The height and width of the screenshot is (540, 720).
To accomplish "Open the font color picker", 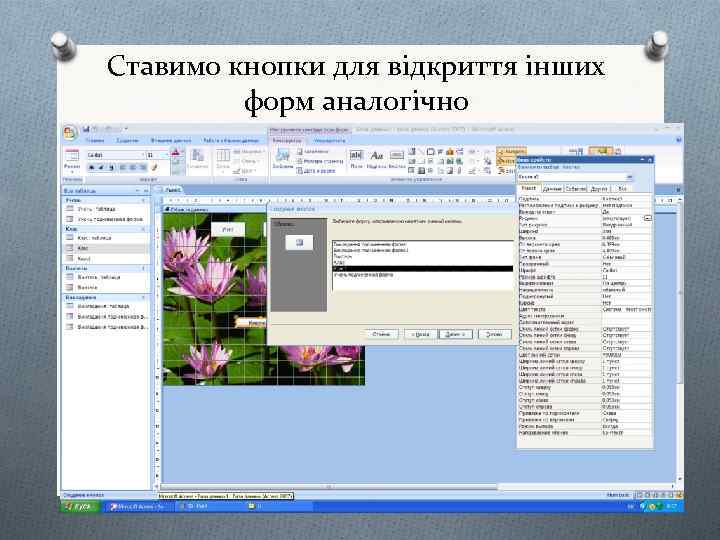I will [175, 154].
